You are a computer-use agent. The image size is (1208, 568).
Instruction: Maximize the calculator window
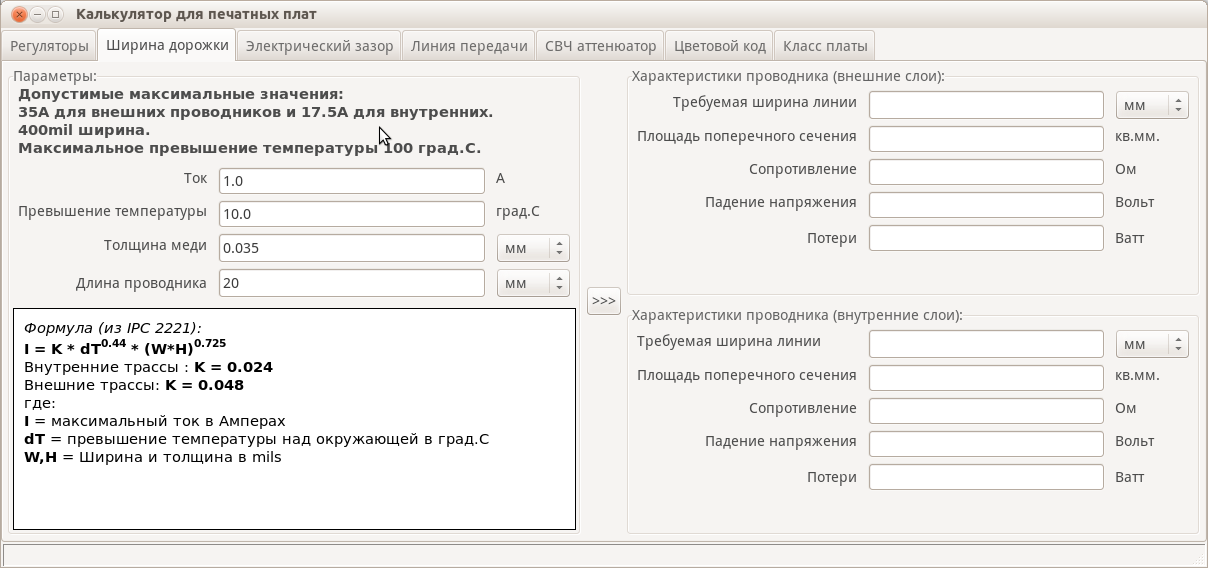pos(55,14)
